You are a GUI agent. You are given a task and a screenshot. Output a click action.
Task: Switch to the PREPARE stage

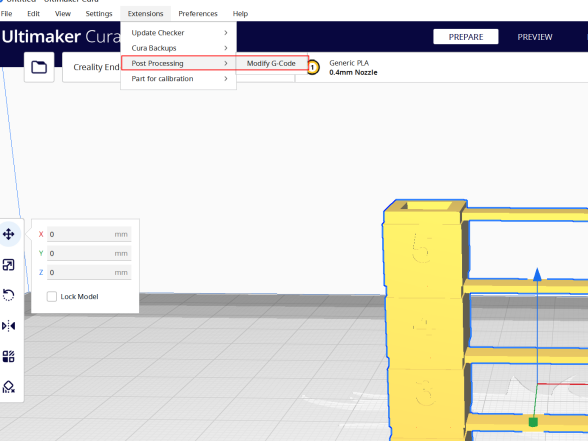coord(466,37)
